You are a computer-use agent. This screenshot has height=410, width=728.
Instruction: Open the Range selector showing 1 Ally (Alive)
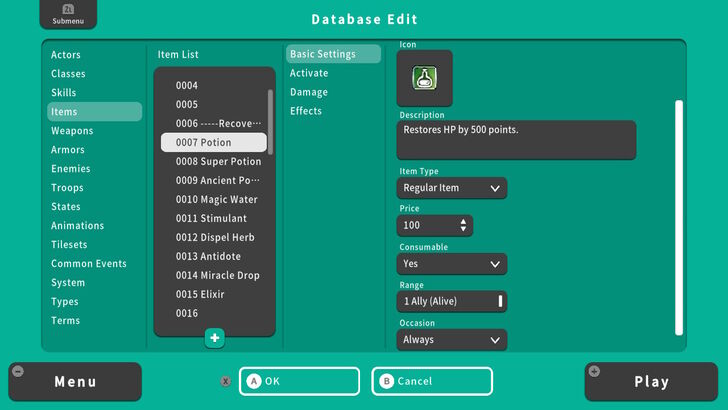click(x=452, y=301)
